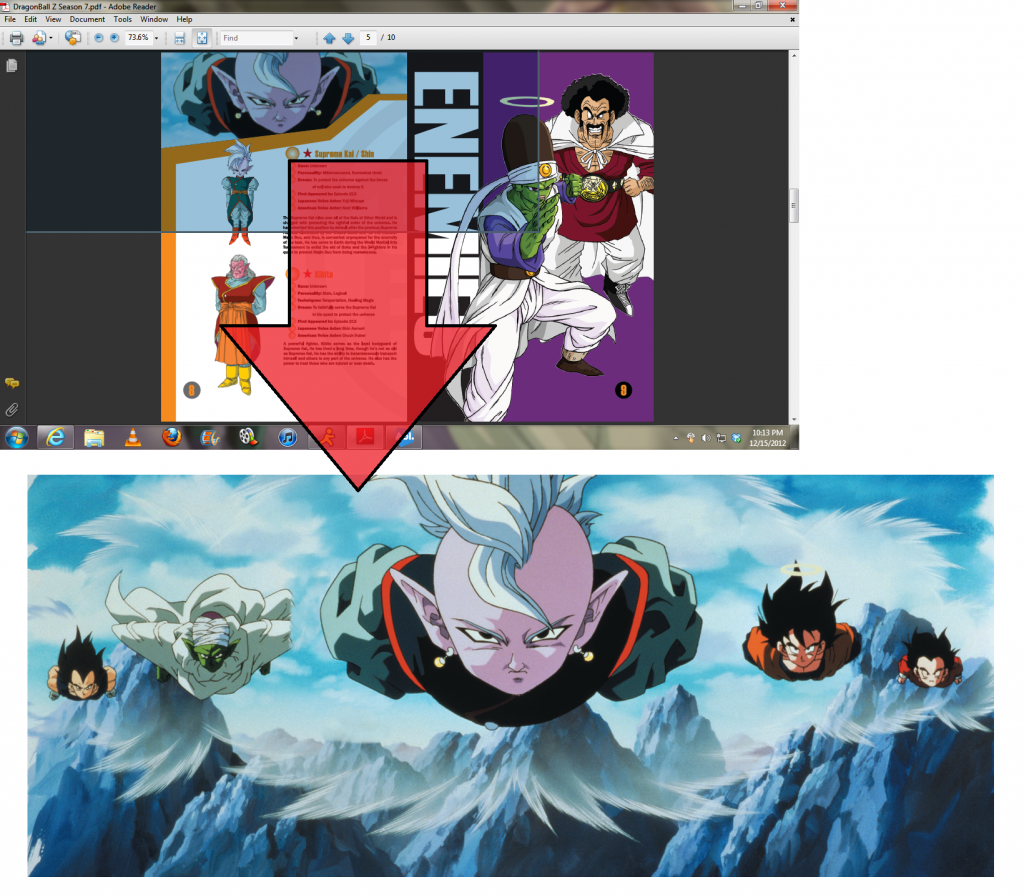Open the Pages thumbnails panel icon

point(12,65)
